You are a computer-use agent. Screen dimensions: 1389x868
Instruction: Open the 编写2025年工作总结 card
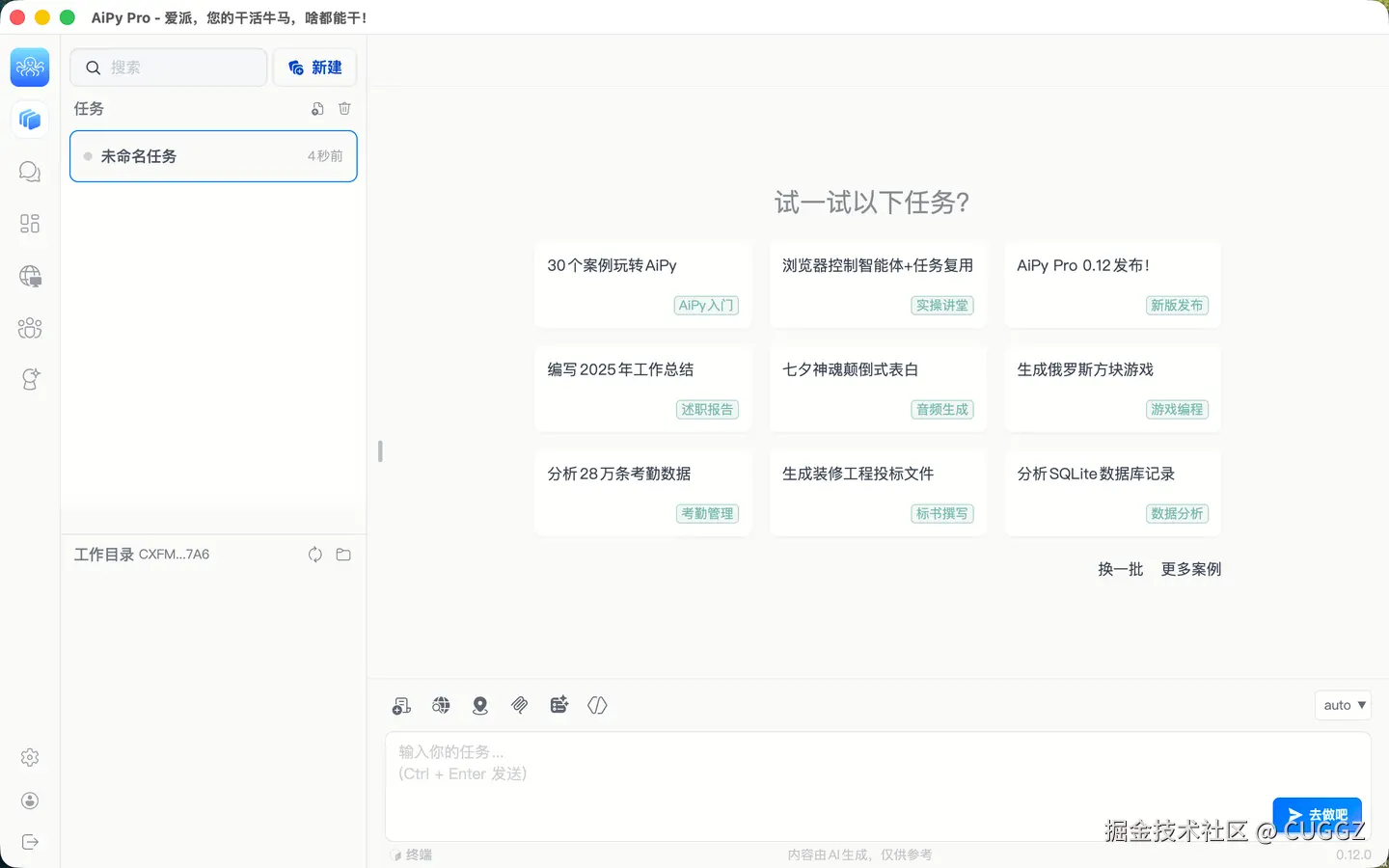coord(643,390)
